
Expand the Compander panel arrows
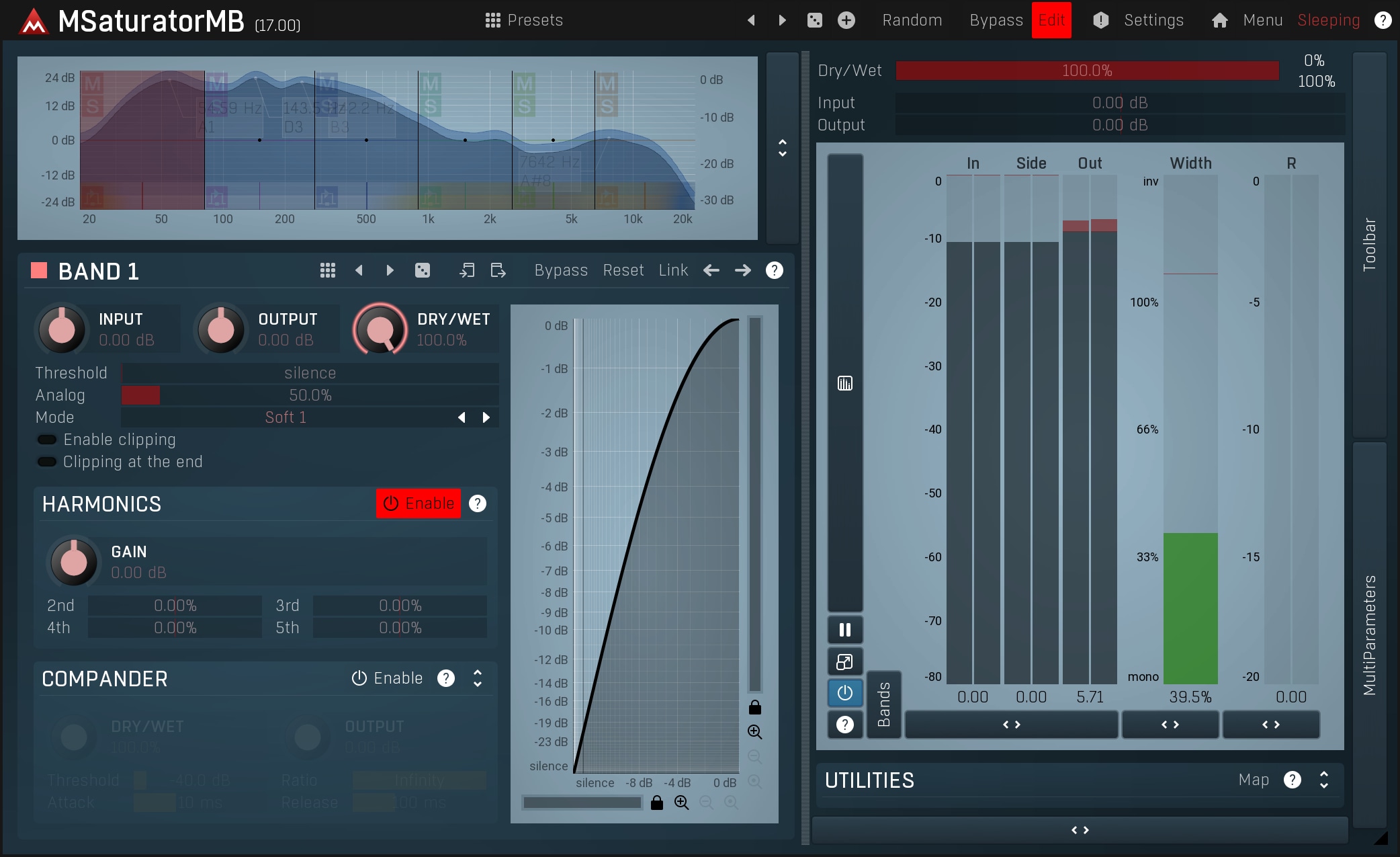(x=478, y=678)
